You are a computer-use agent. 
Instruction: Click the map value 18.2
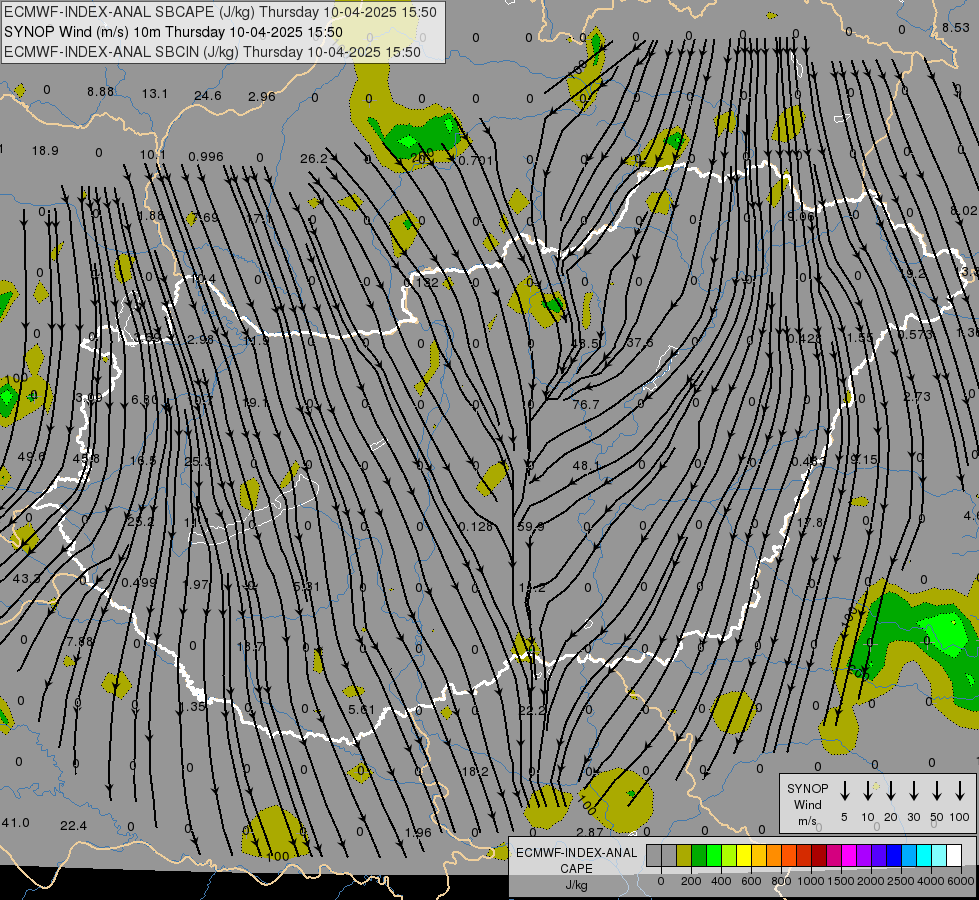(475, 771)
